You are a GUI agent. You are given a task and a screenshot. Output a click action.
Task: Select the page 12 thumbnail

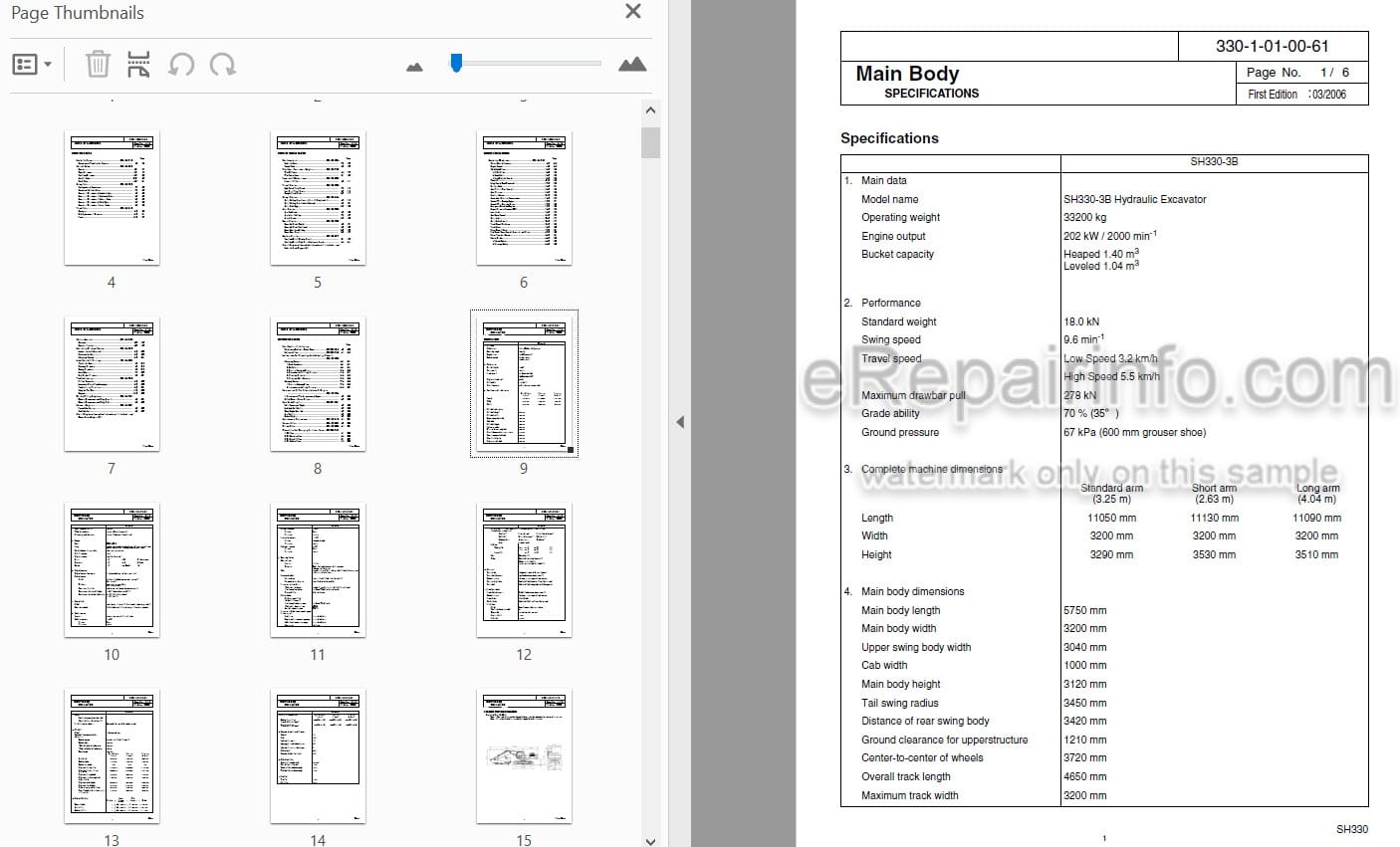click(x=524, y=570)
